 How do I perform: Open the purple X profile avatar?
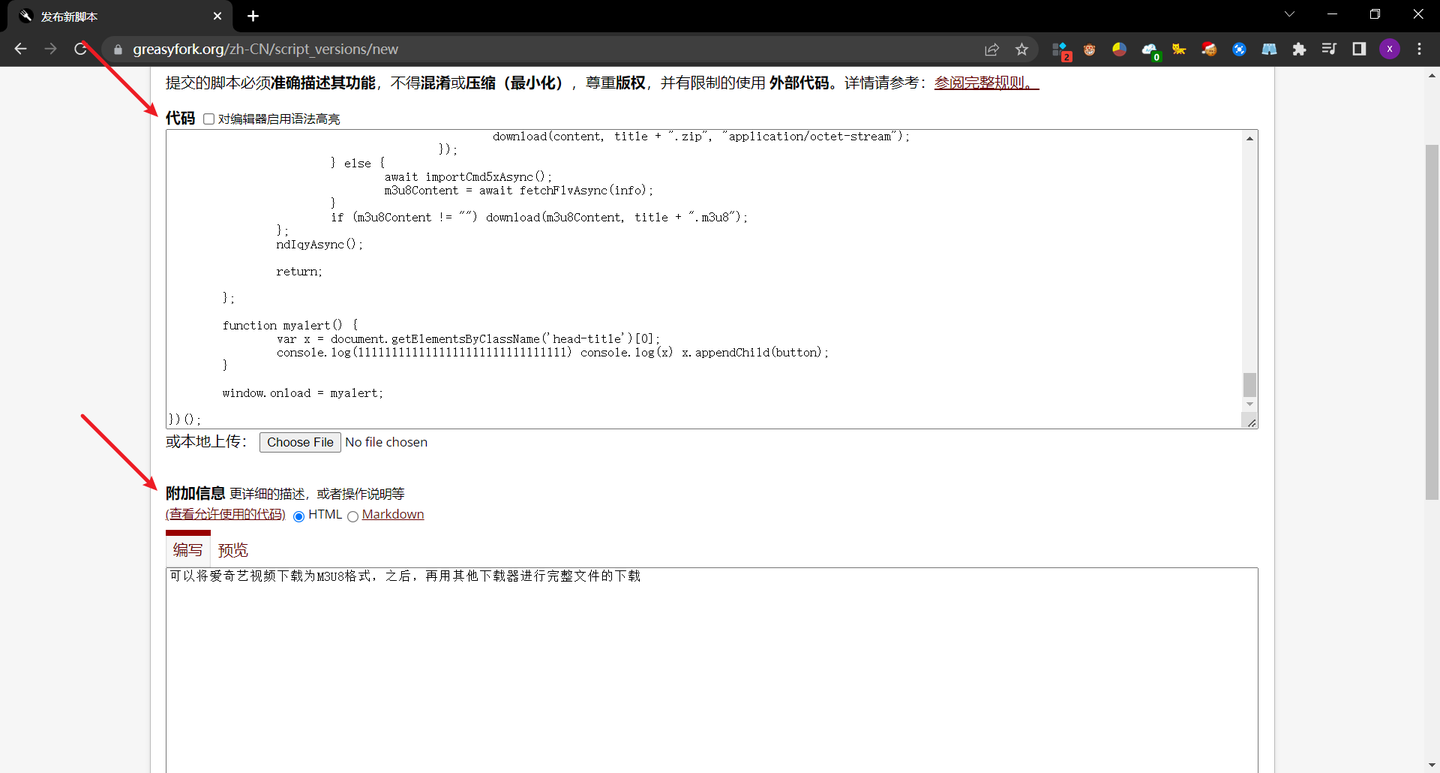point(1389,49)
